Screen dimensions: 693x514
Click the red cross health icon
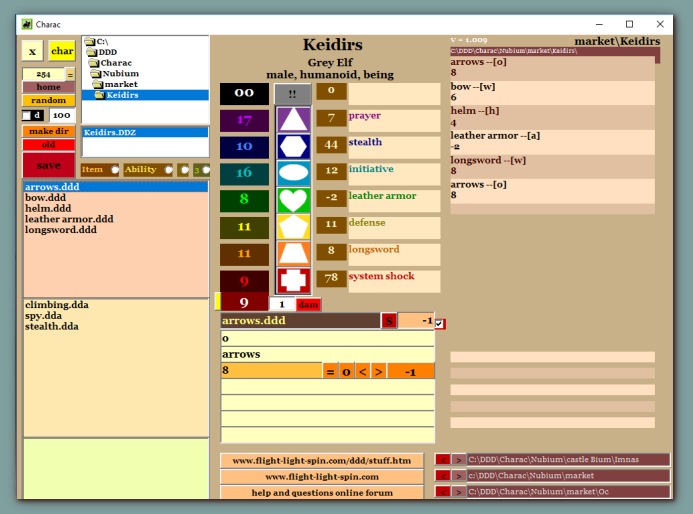(293, 281)
